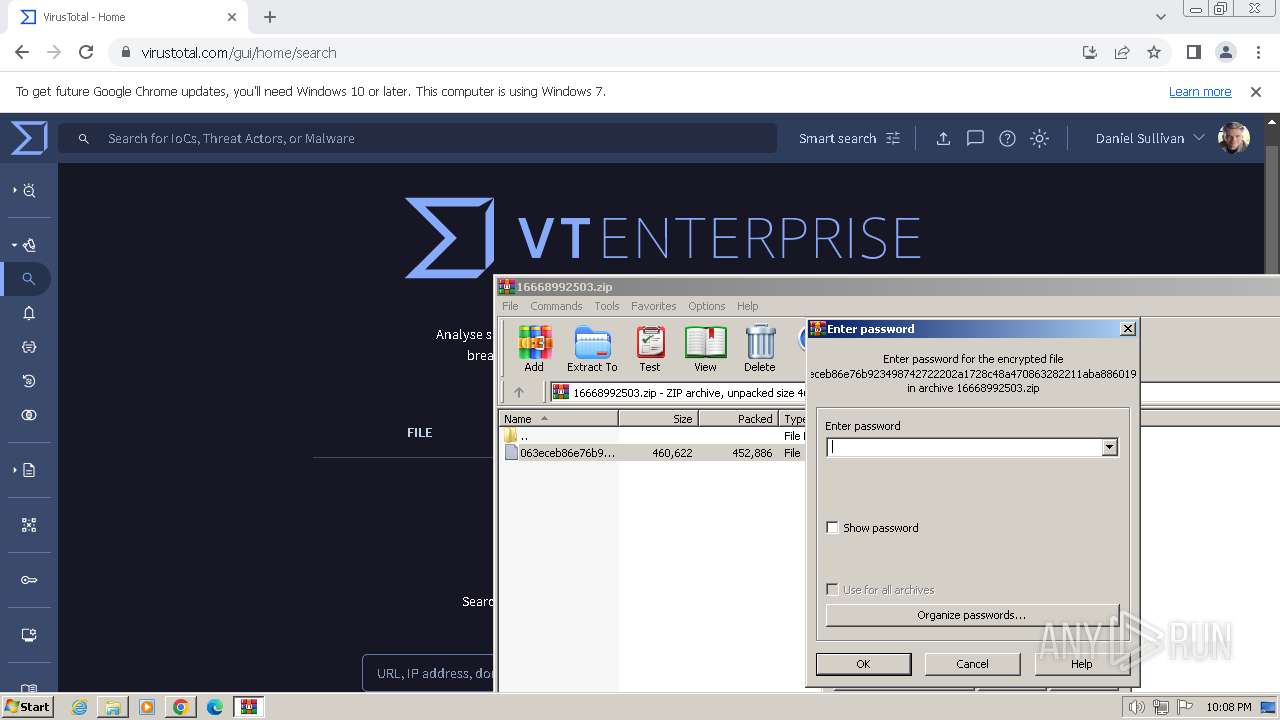Sort archive list by Name column

point(558,418)
